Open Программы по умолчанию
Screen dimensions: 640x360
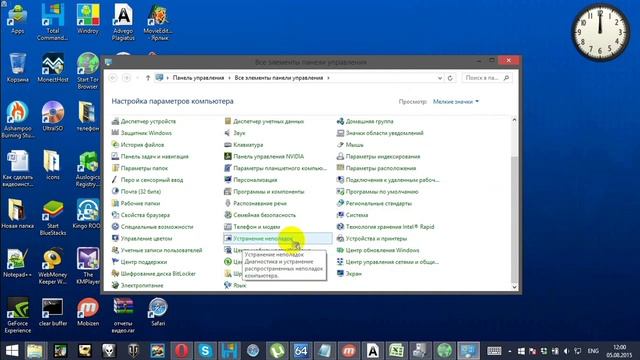378,191
